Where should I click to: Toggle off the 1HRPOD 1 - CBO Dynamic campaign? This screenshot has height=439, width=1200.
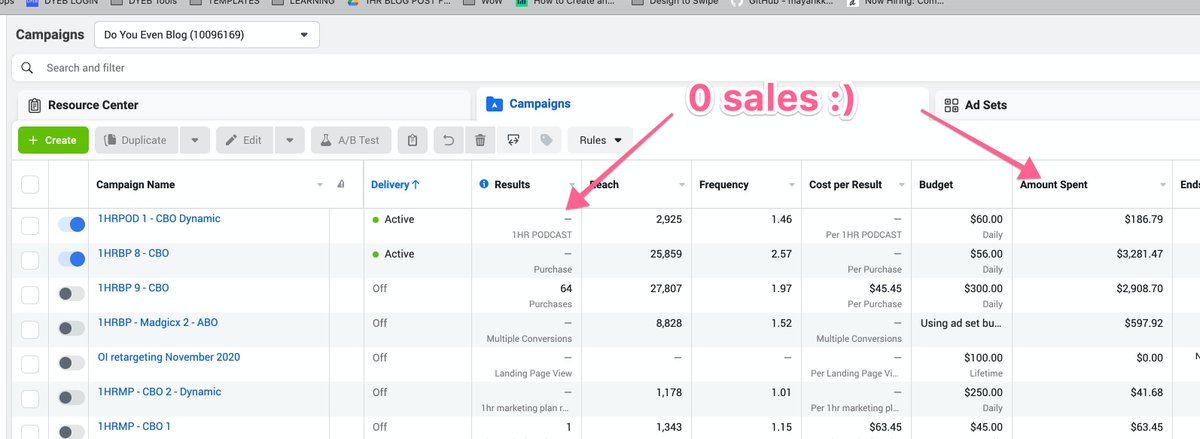point(71,225)
